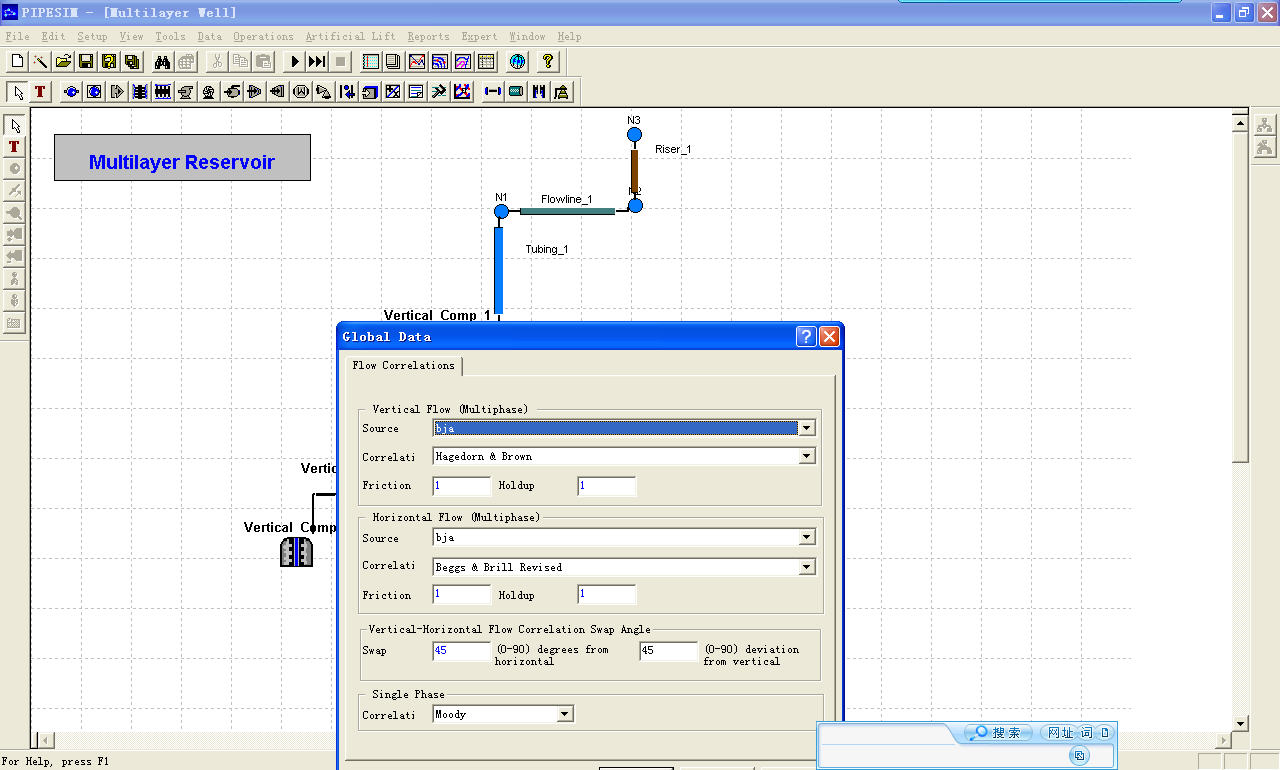Image resolution: width=1280 pixels, height=770 pixels.
Task: Pick the vertical completion tool with blue arrows
Action: pos(140,92)
